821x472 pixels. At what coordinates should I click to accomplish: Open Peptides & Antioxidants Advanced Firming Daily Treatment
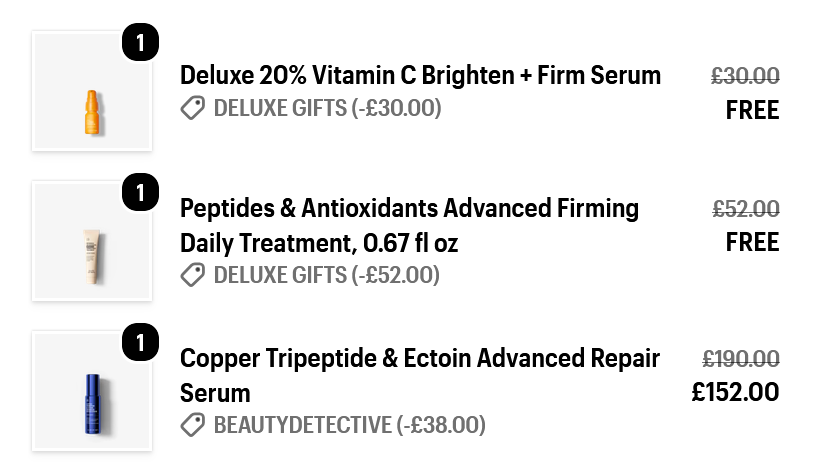(x=409, y=226)
